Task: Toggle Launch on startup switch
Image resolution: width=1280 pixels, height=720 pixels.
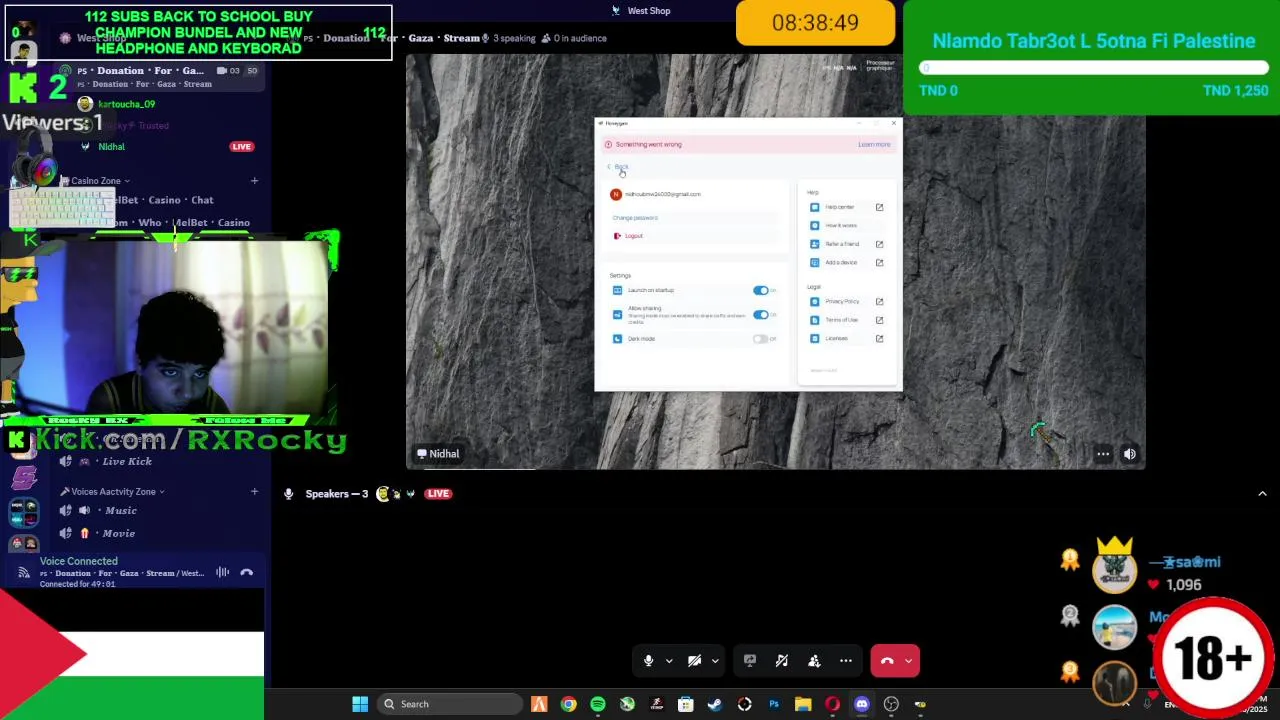Action: pyautogui.click(x=761, y=291)
